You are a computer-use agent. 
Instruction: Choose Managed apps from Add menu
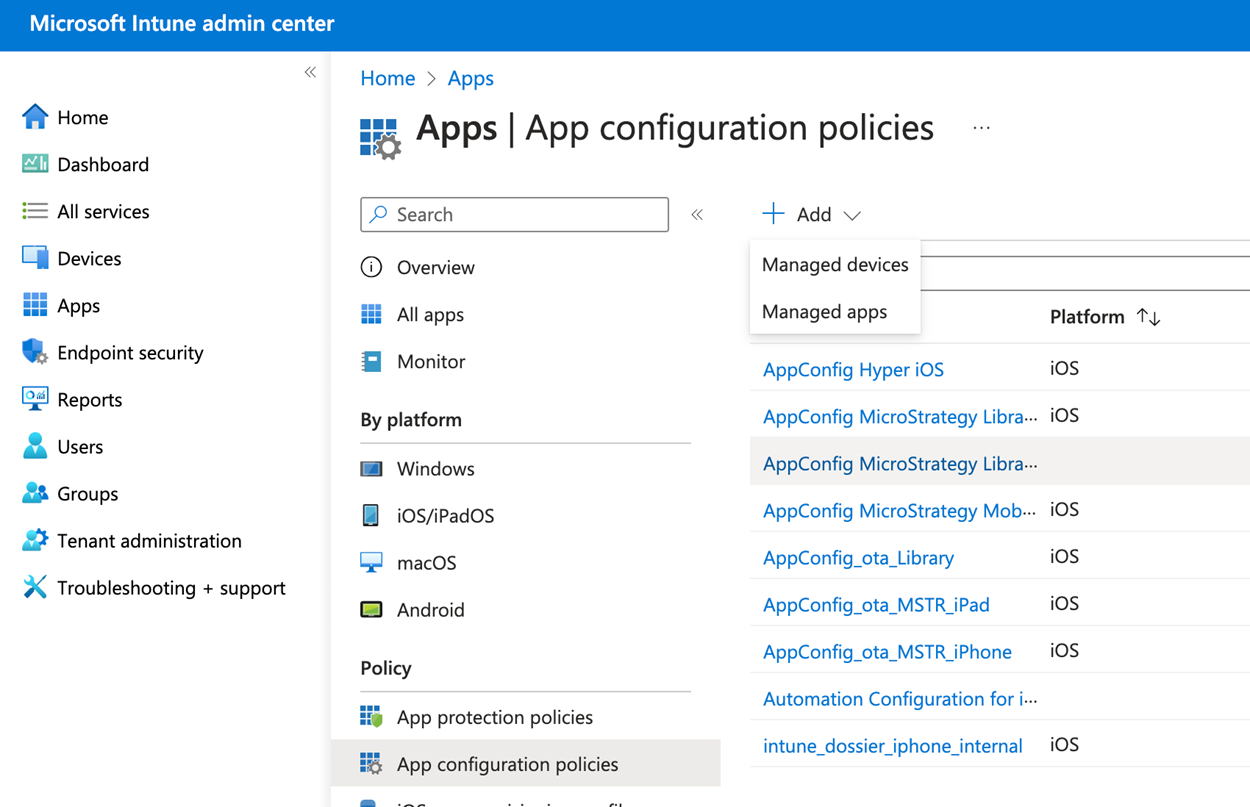pos(824,312)
